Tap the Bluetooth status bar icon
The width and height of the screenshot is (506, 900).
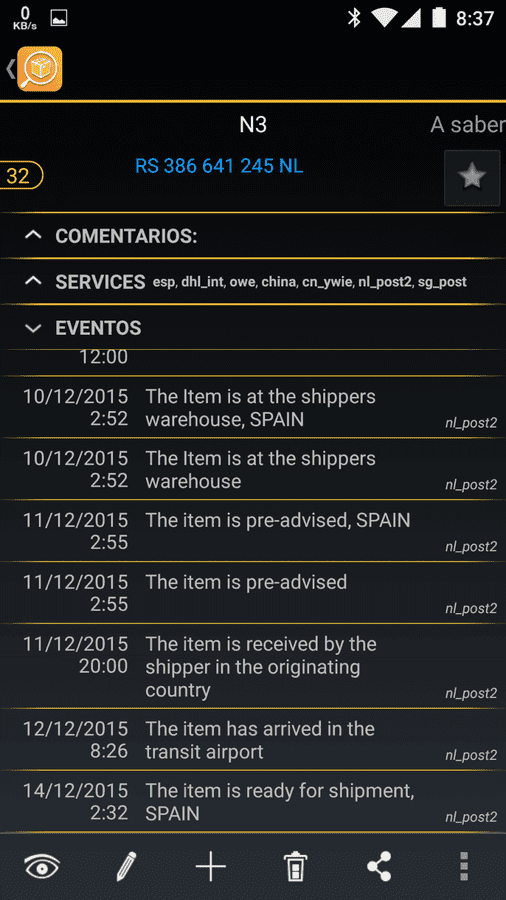[355, 18]
